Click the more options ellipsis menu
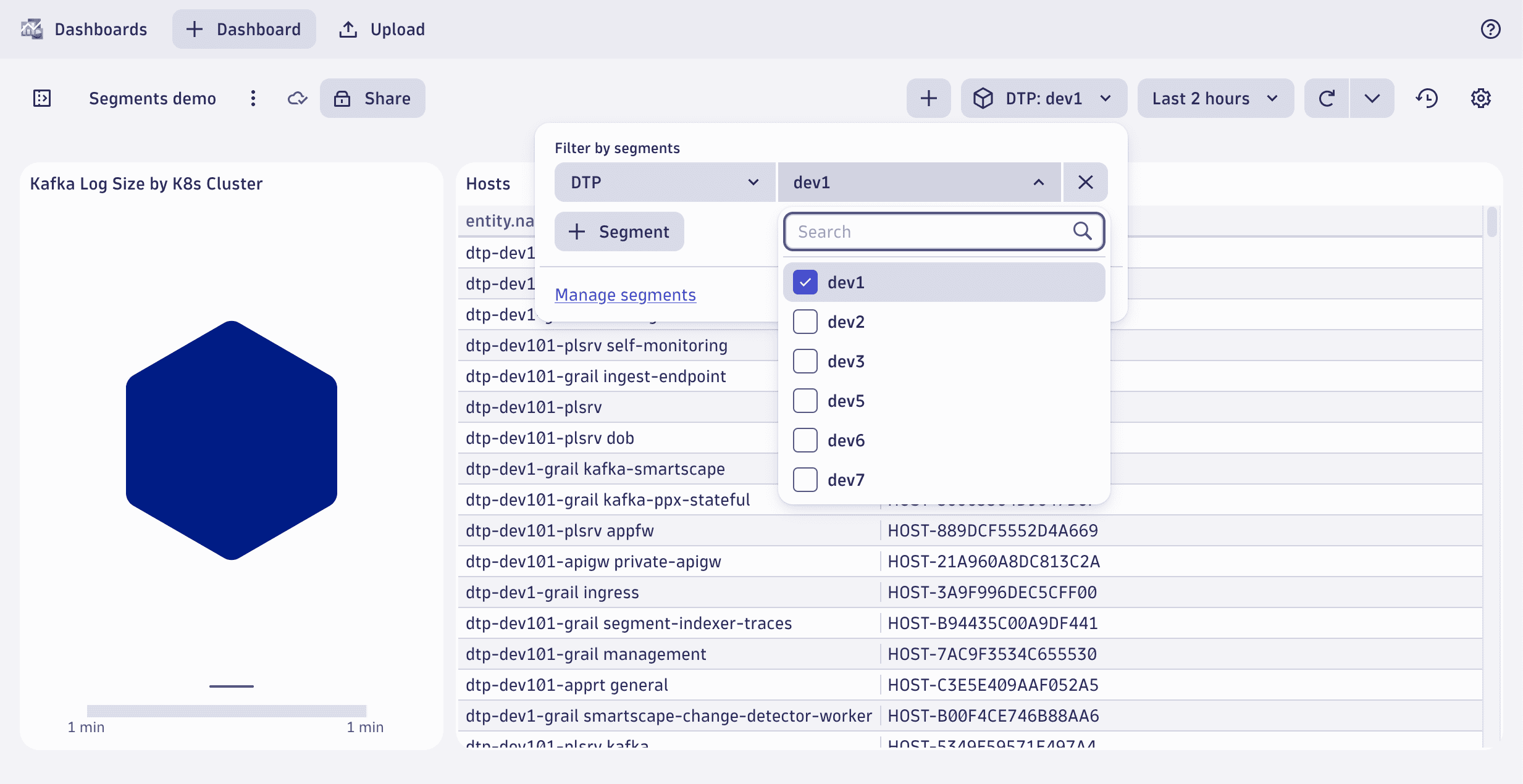Image resolution: width=1523 pixels, height=784 pixels. (252, 98)
